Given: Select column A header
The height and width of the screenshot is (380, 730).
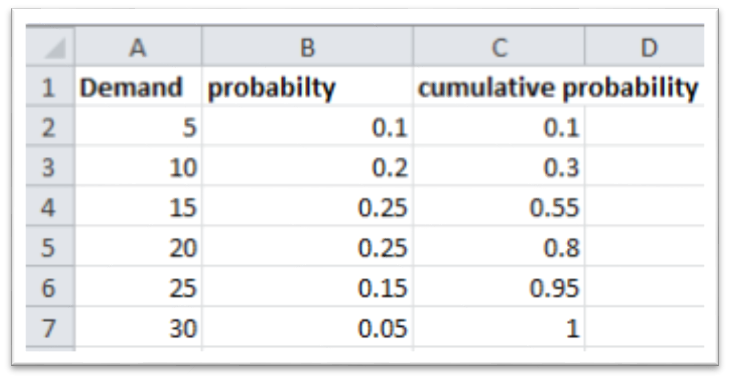Looking at the screenshot, I should pyautogui.click(x=138, y=46).
